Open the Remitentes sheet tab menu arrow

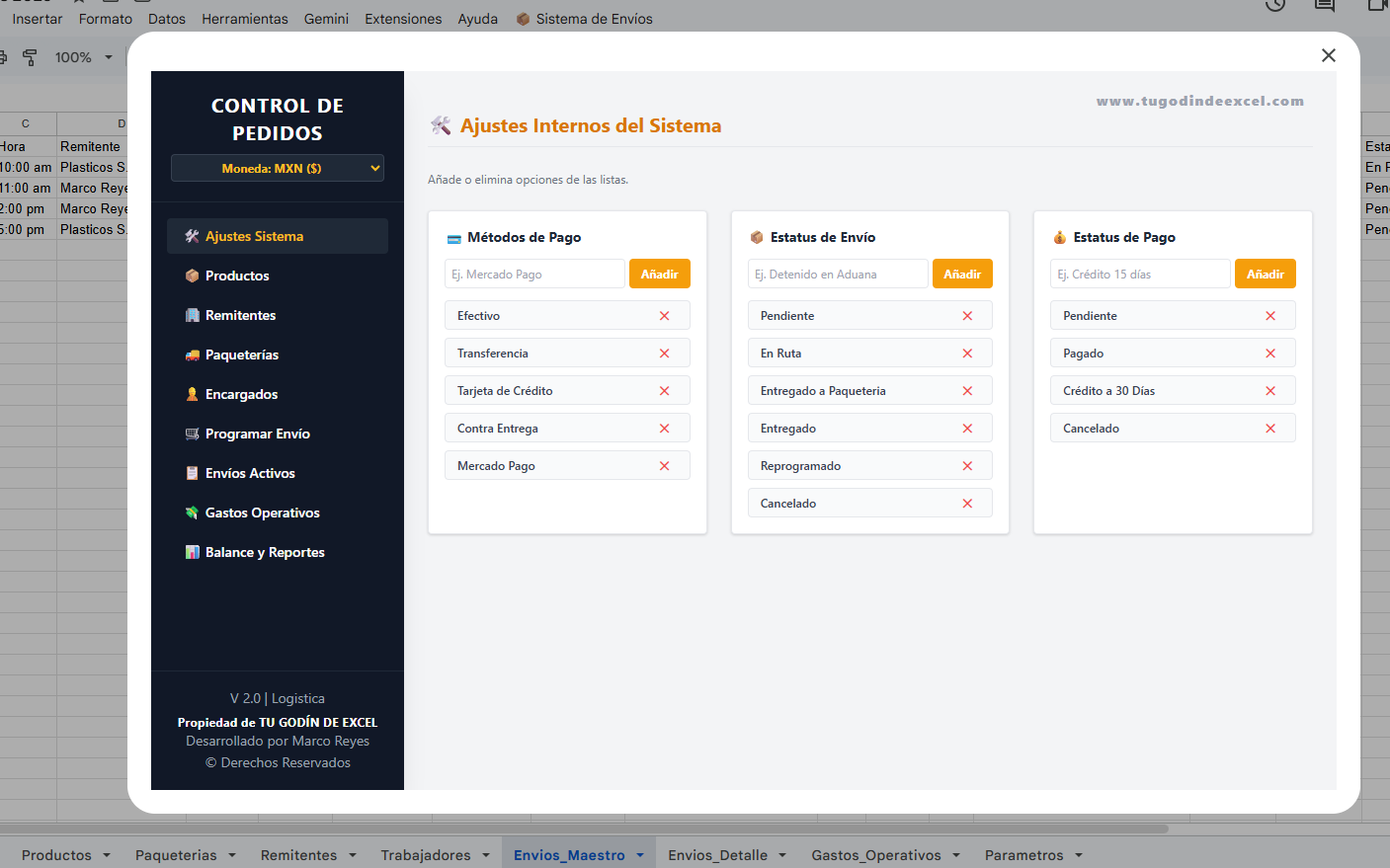[x=353, y=855]
